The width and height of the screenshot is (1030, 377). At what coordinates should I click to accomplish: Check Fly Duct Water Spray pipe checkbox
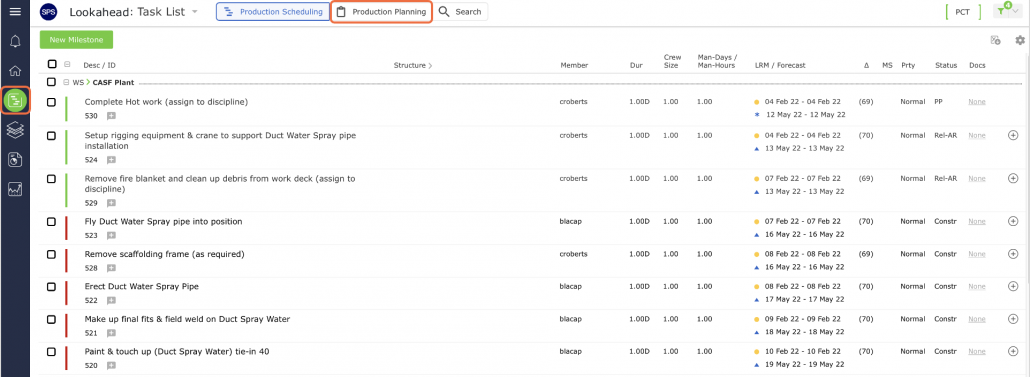tap(52, 222)
